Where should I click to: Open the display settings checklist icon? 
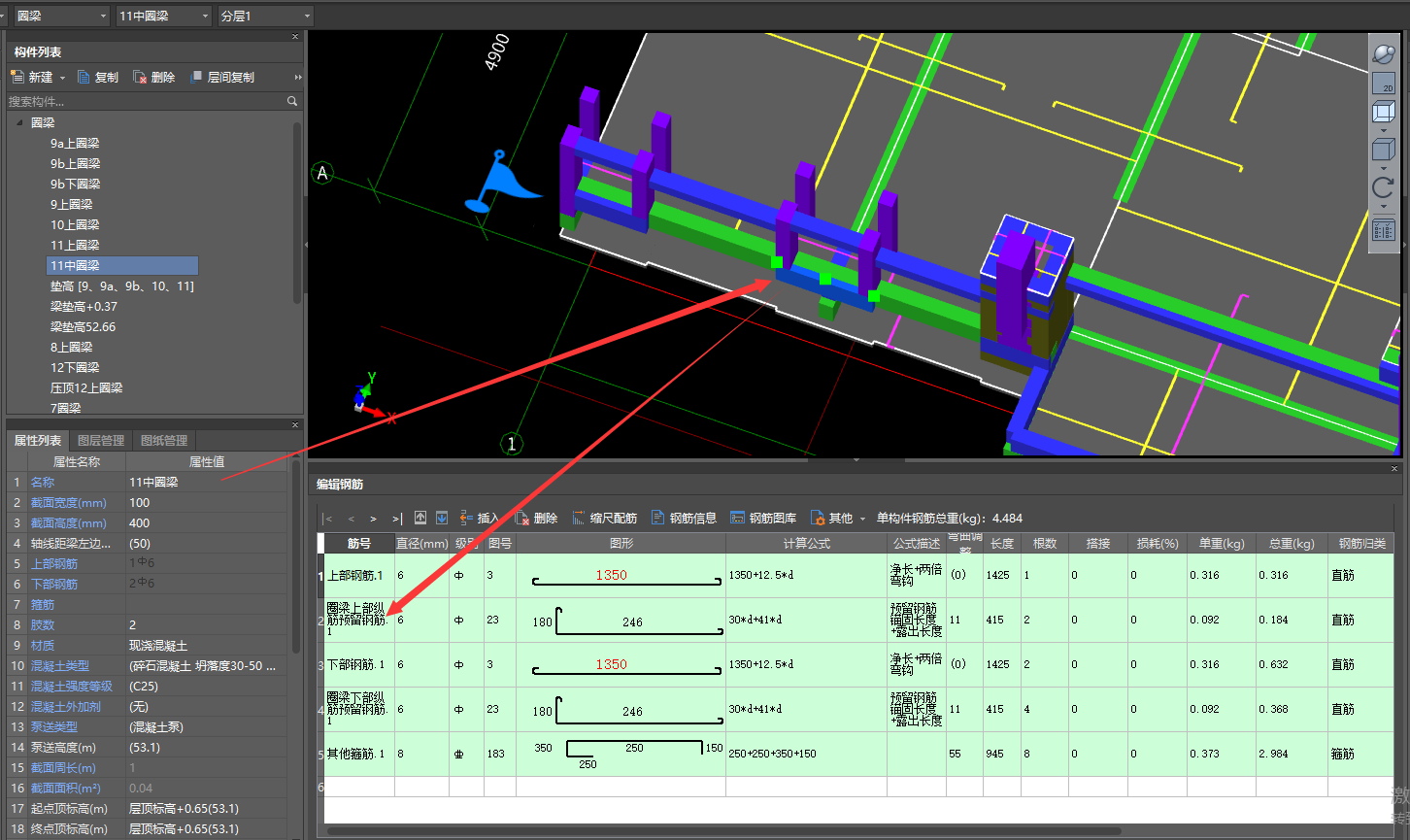tap(1383, 230)
